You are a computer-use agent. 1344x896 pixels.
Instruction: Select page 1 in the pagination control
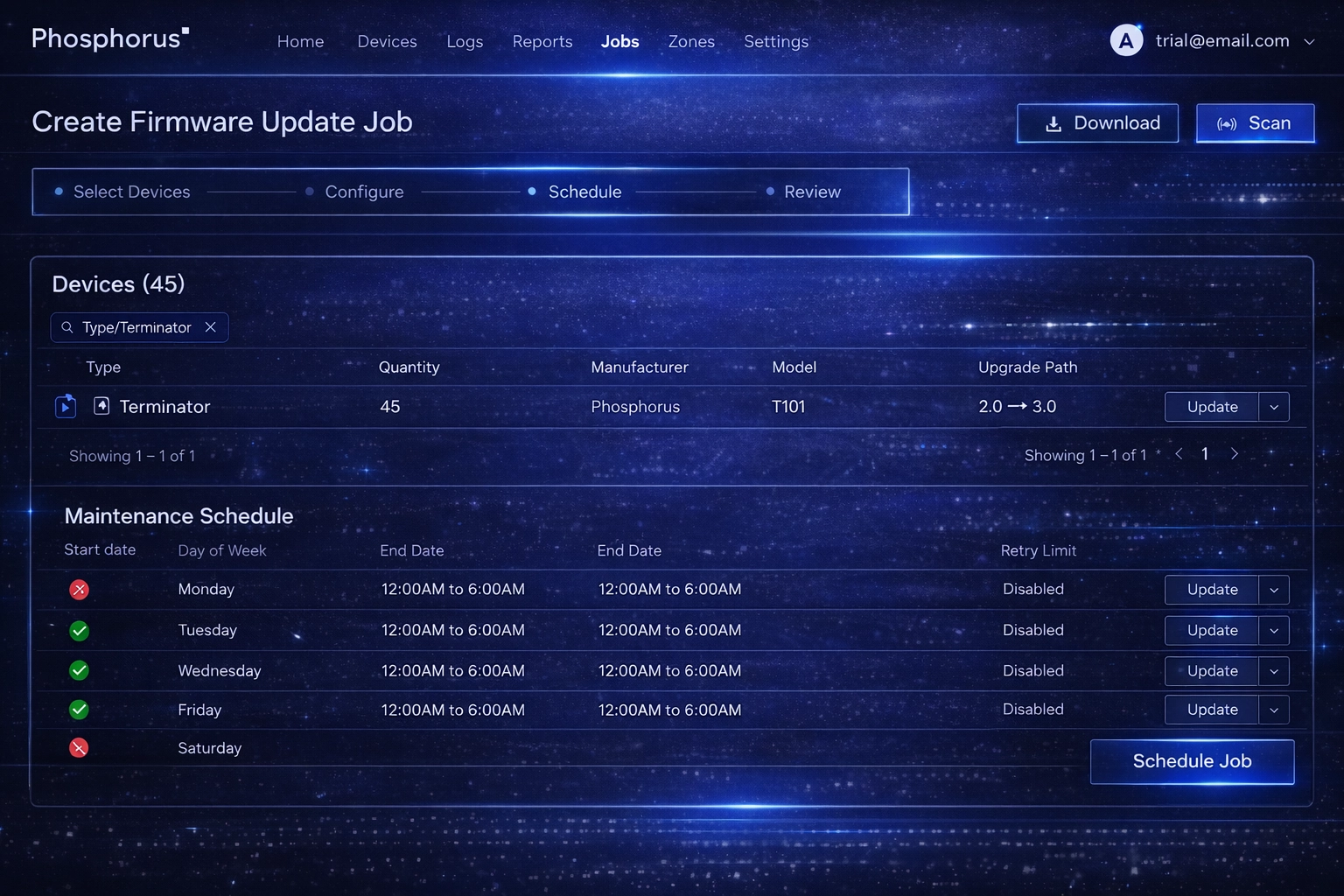coord(1205,454)
